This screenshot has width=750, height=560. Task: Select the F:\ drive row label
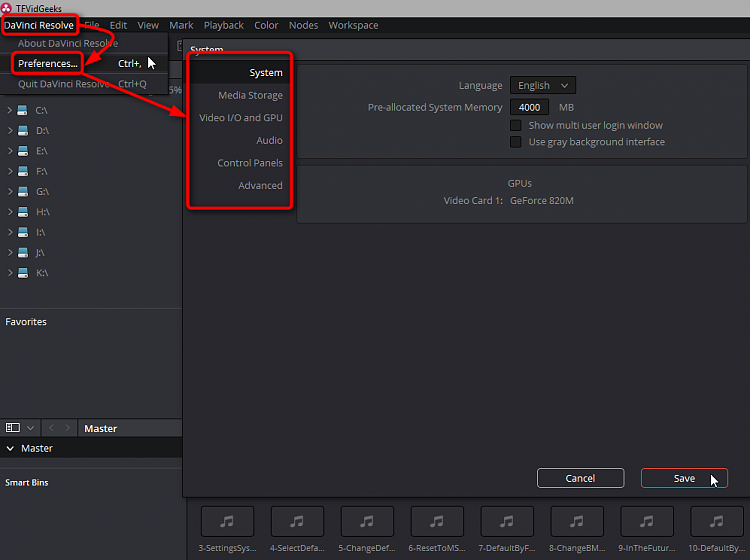tap(42, 171)
